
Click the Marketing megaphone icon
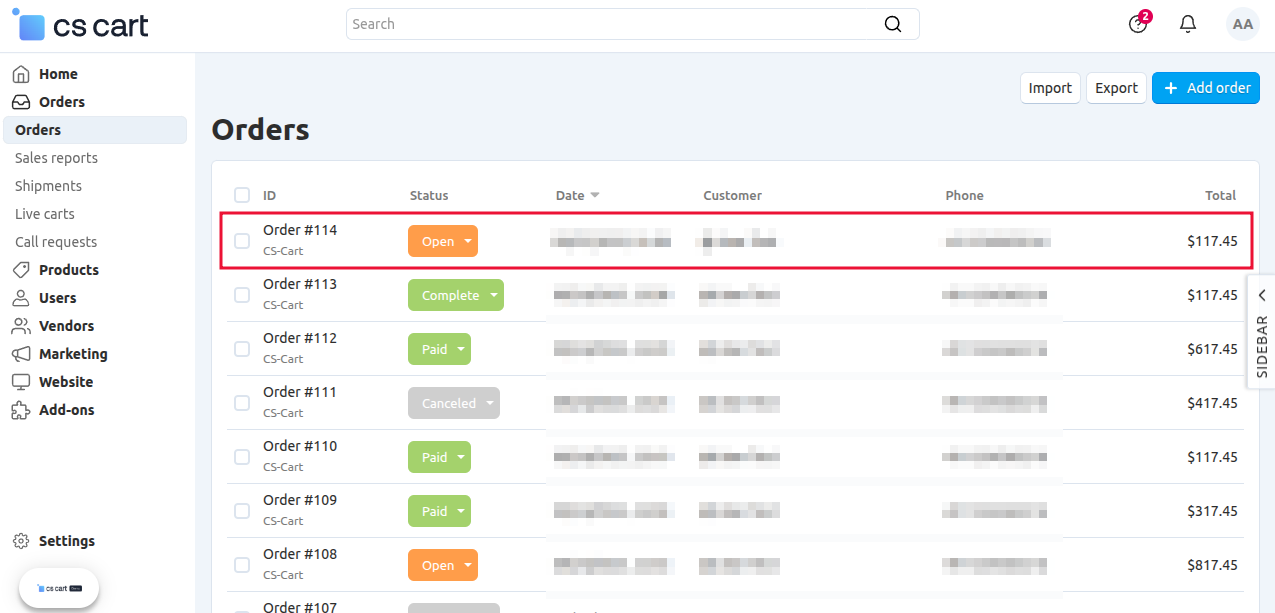(x=22, y=353)
